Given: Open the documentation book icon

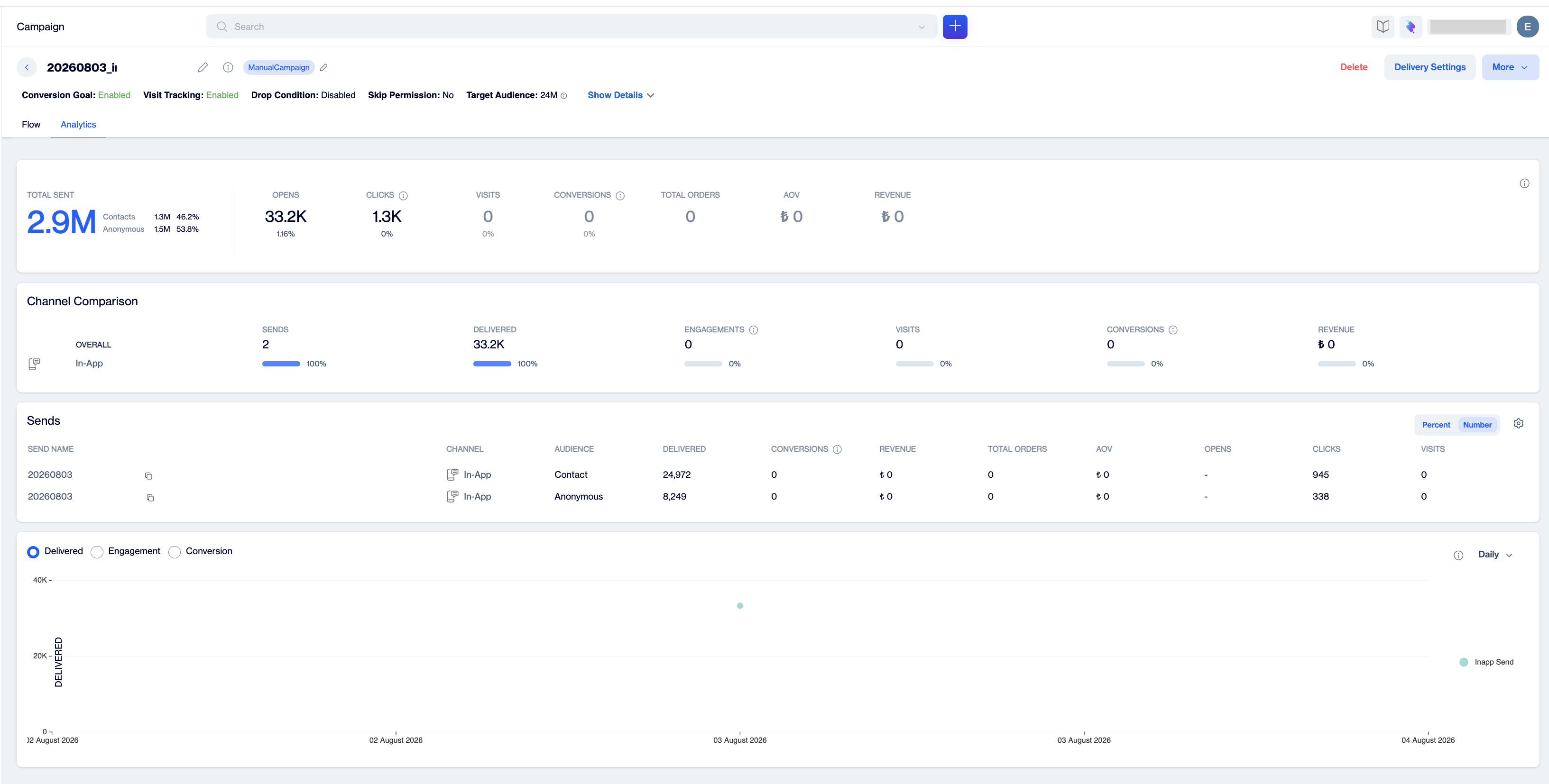Looking at the screenshot, I should click(1383, 27).
